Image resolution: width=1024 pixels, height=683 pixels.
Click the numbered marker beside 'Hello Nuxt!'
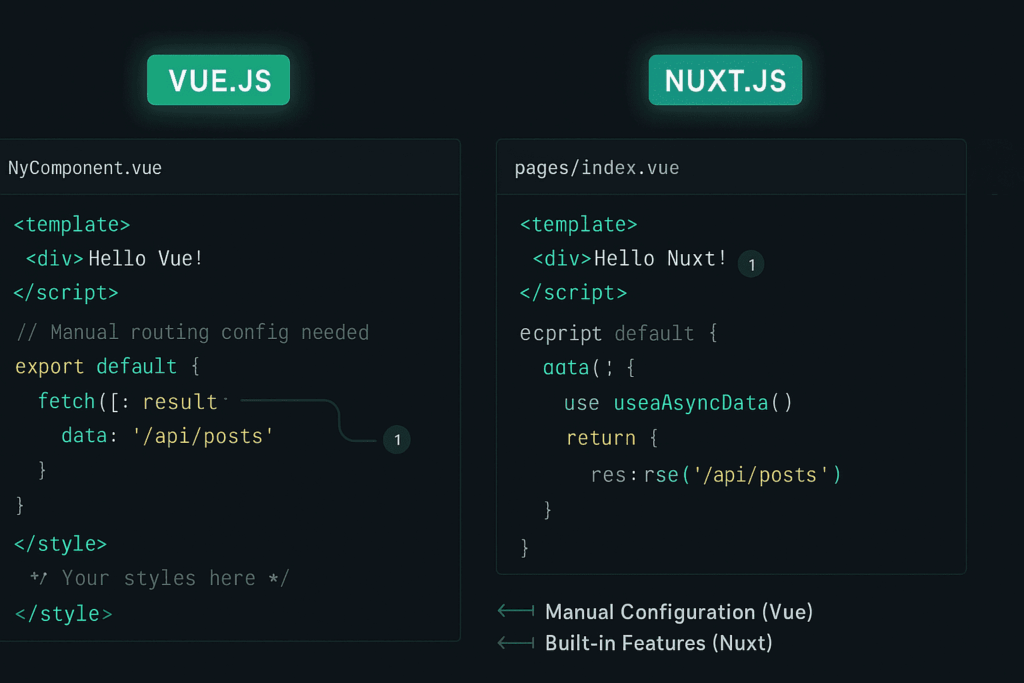[x=751, y=263]
